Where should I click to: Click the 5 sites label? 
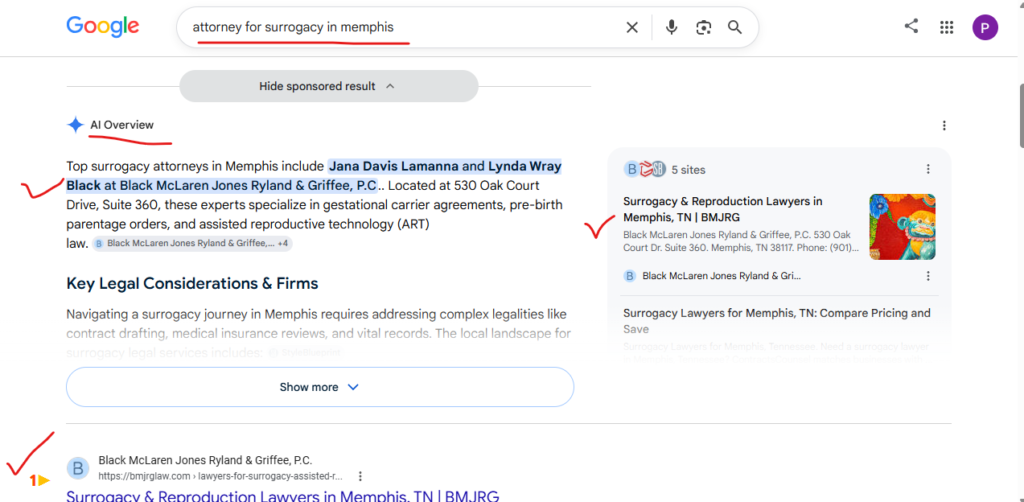[688, 170]
